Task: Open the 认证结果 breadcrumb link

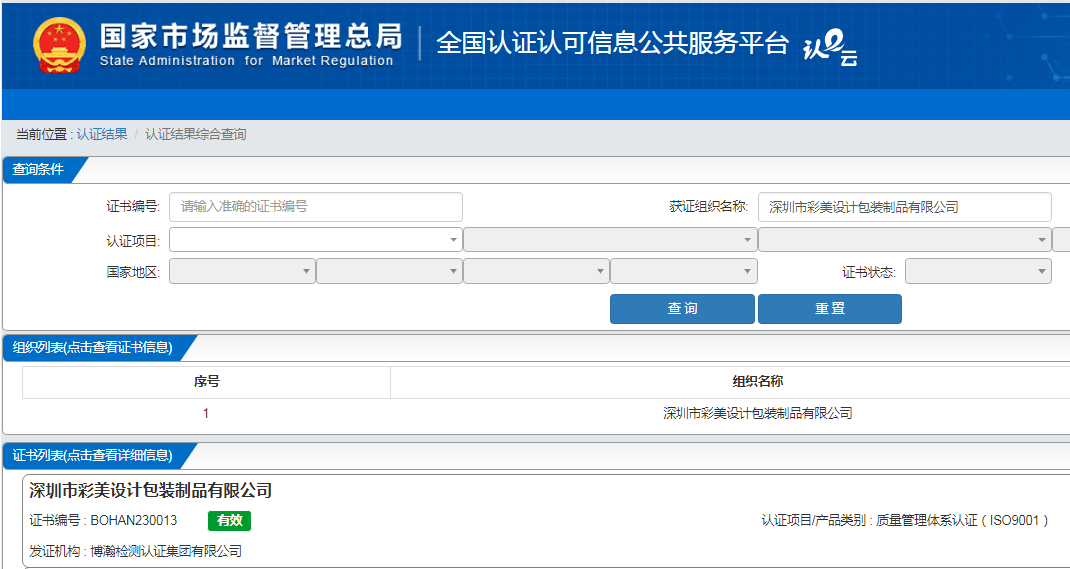Action: click(x=102, y=134)
